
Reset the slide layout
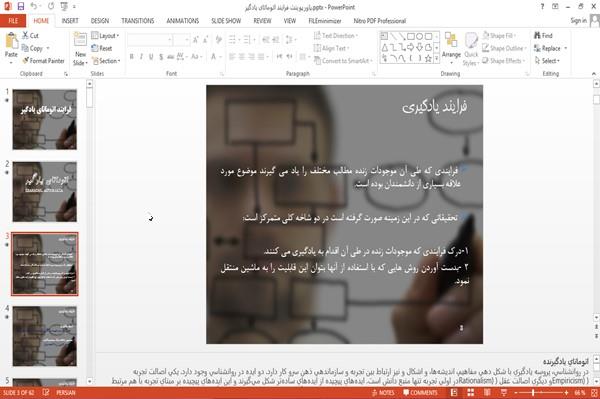pos(102,48)
